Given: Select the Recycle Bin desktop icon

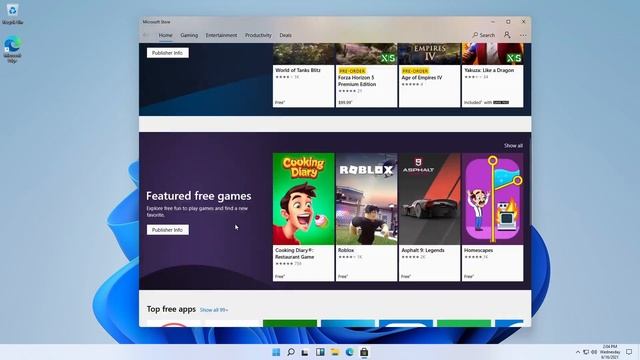Looking at the screenshot, I should coord(12,14).
